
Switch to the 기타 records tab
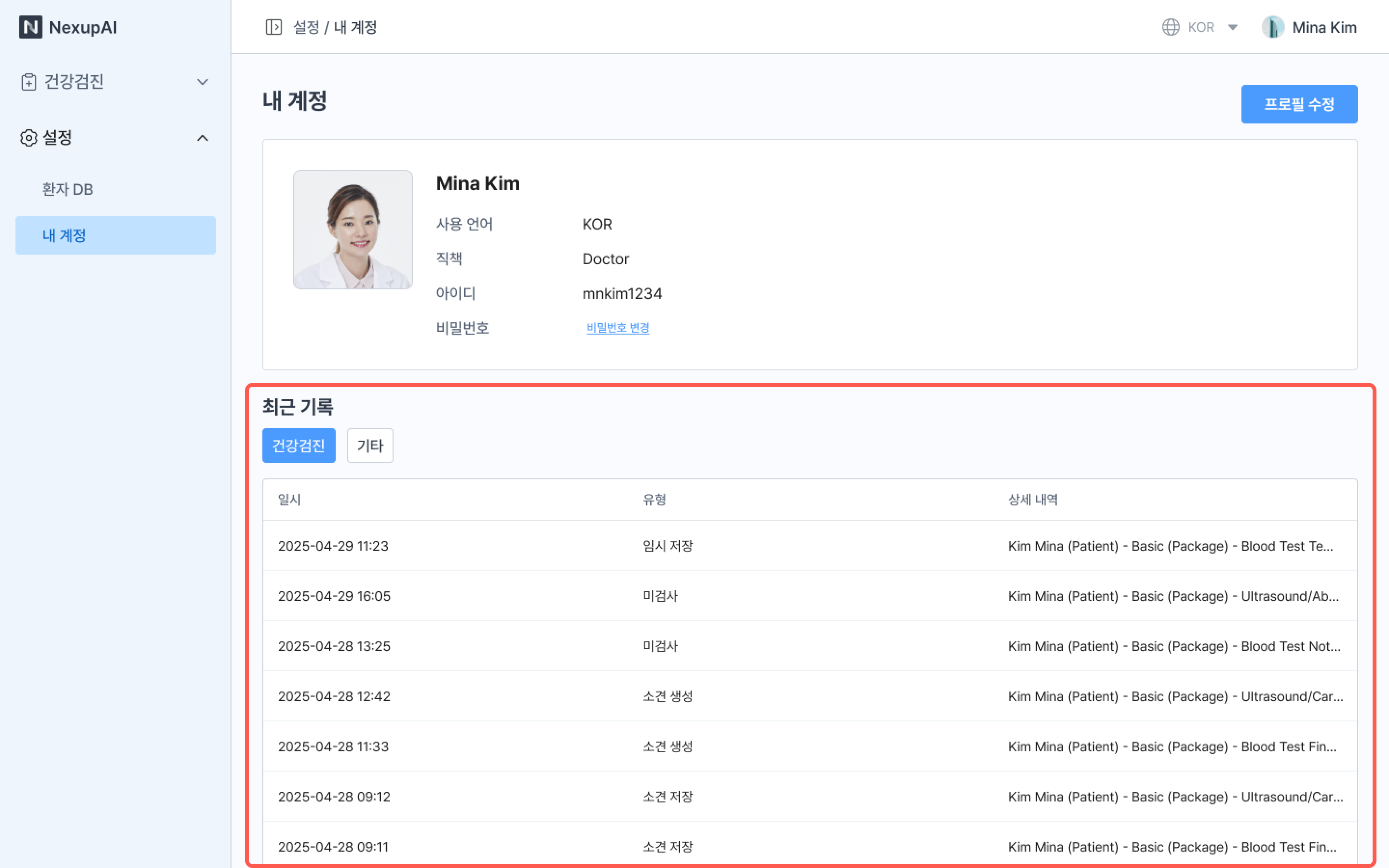click(x=369, y=446)
